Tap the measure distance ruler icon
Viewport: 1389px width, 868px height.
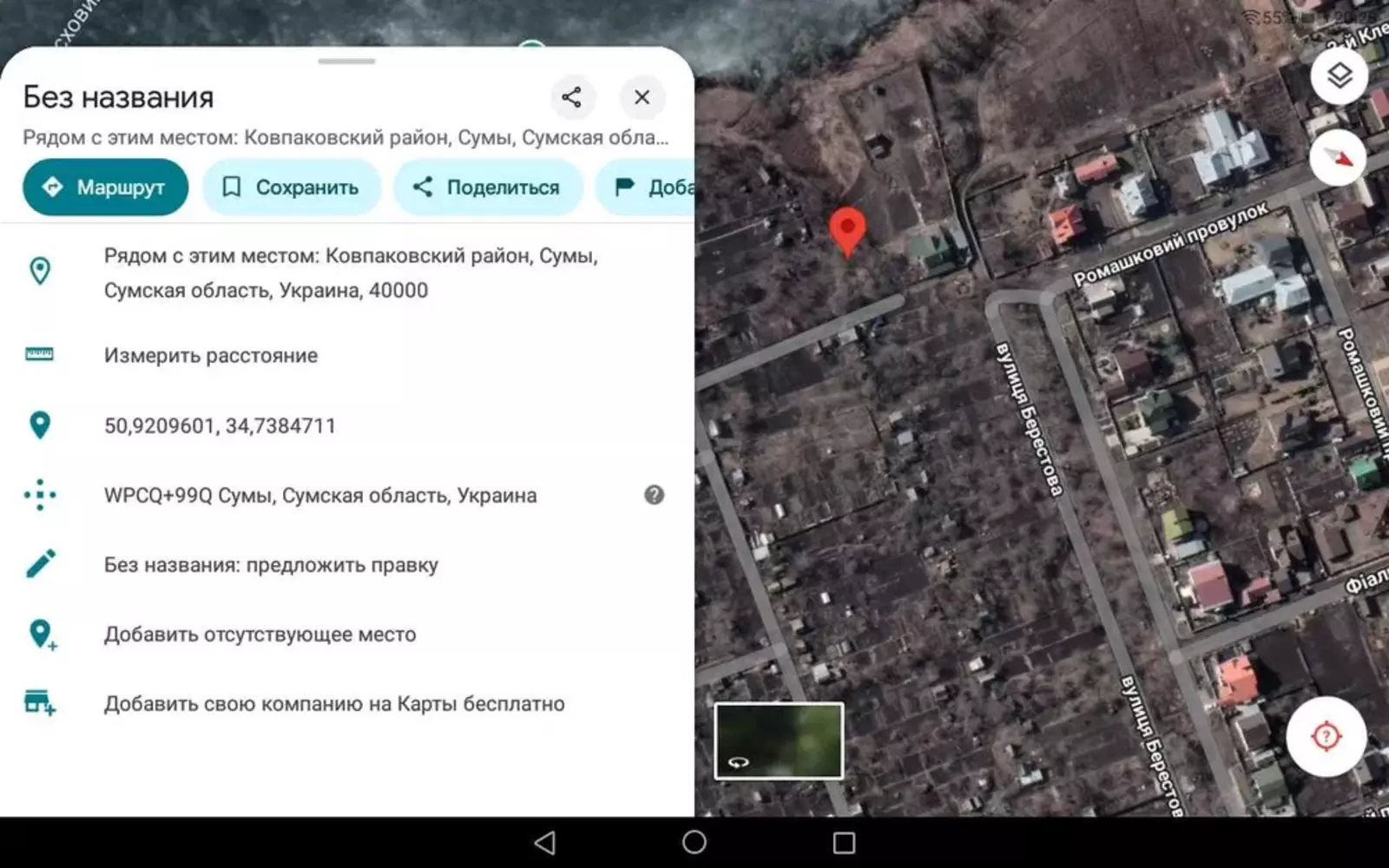(39, 354)
